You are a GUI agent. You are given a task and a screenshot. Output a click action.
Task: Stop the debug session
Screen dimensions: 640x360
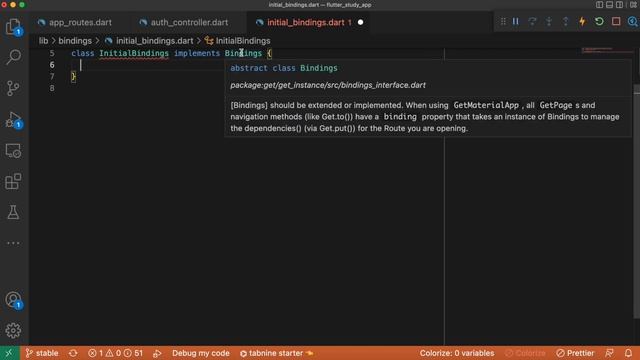pyautogui.click(x=616, y=22)
